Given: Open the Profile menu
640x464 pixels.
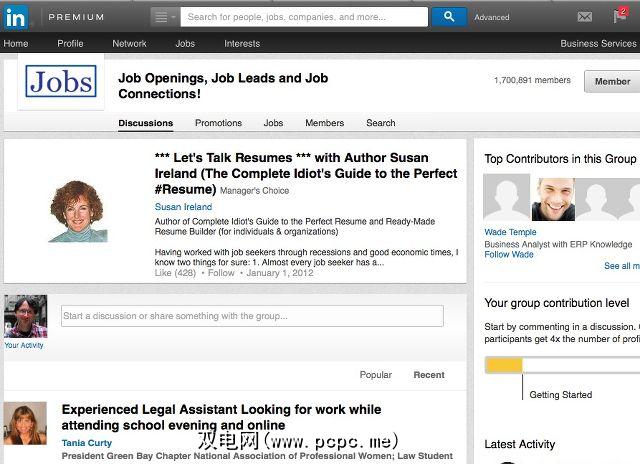Looking at the screenshot, I should [70, 44].
